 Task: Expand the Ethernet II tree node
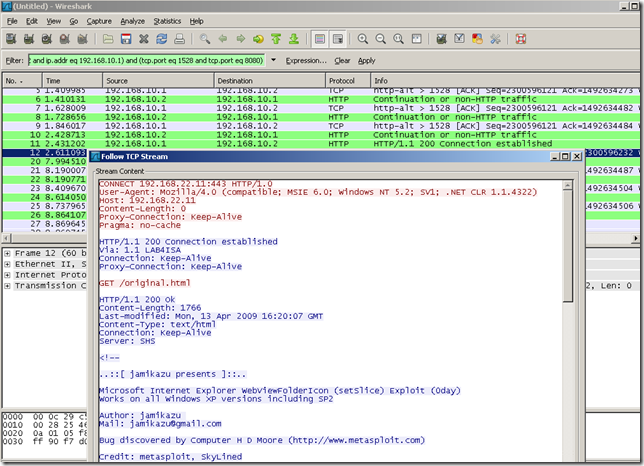click(7, 264)
